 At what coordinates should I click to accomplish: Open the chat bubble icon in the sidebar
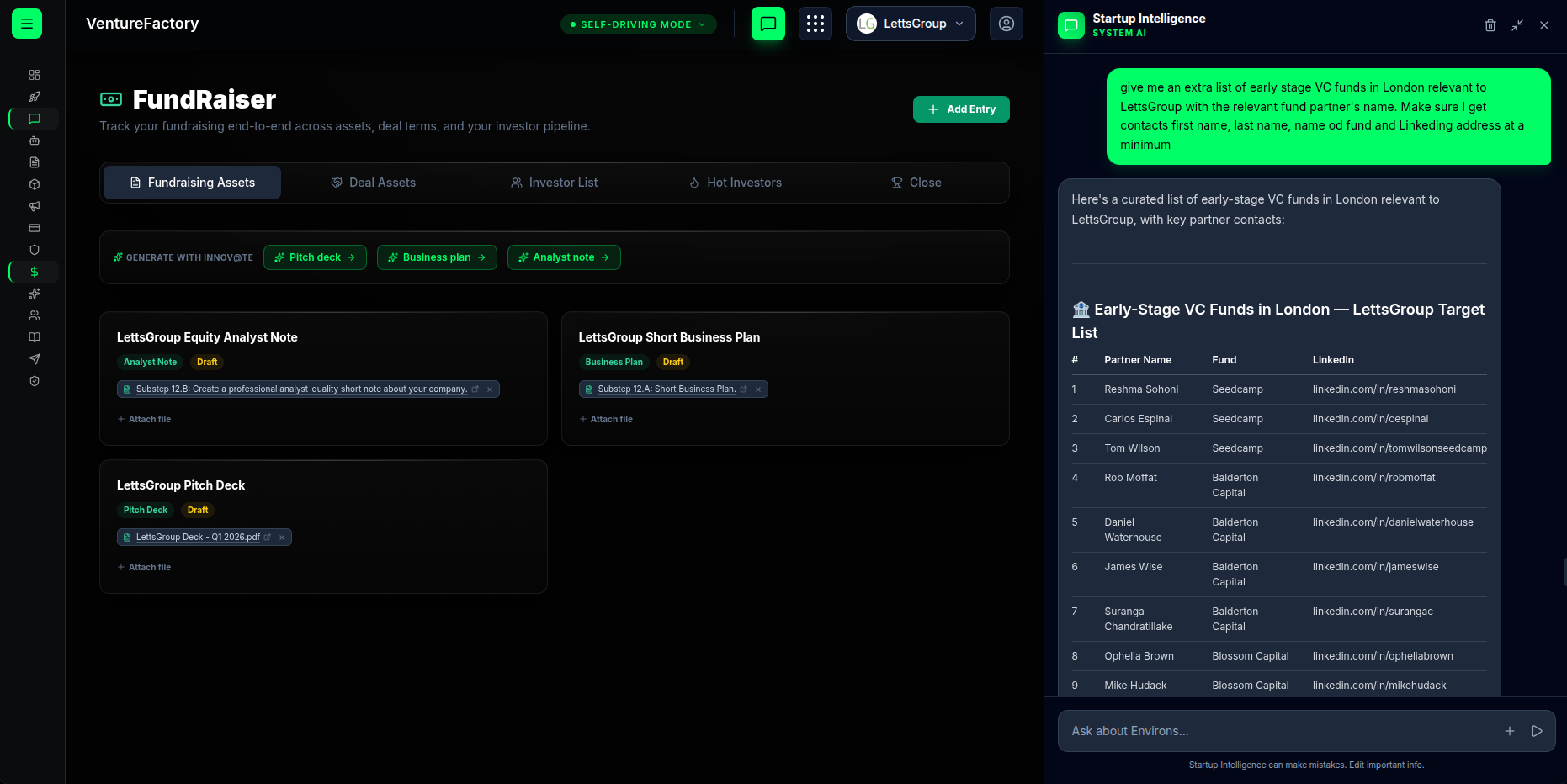(35, 119)
